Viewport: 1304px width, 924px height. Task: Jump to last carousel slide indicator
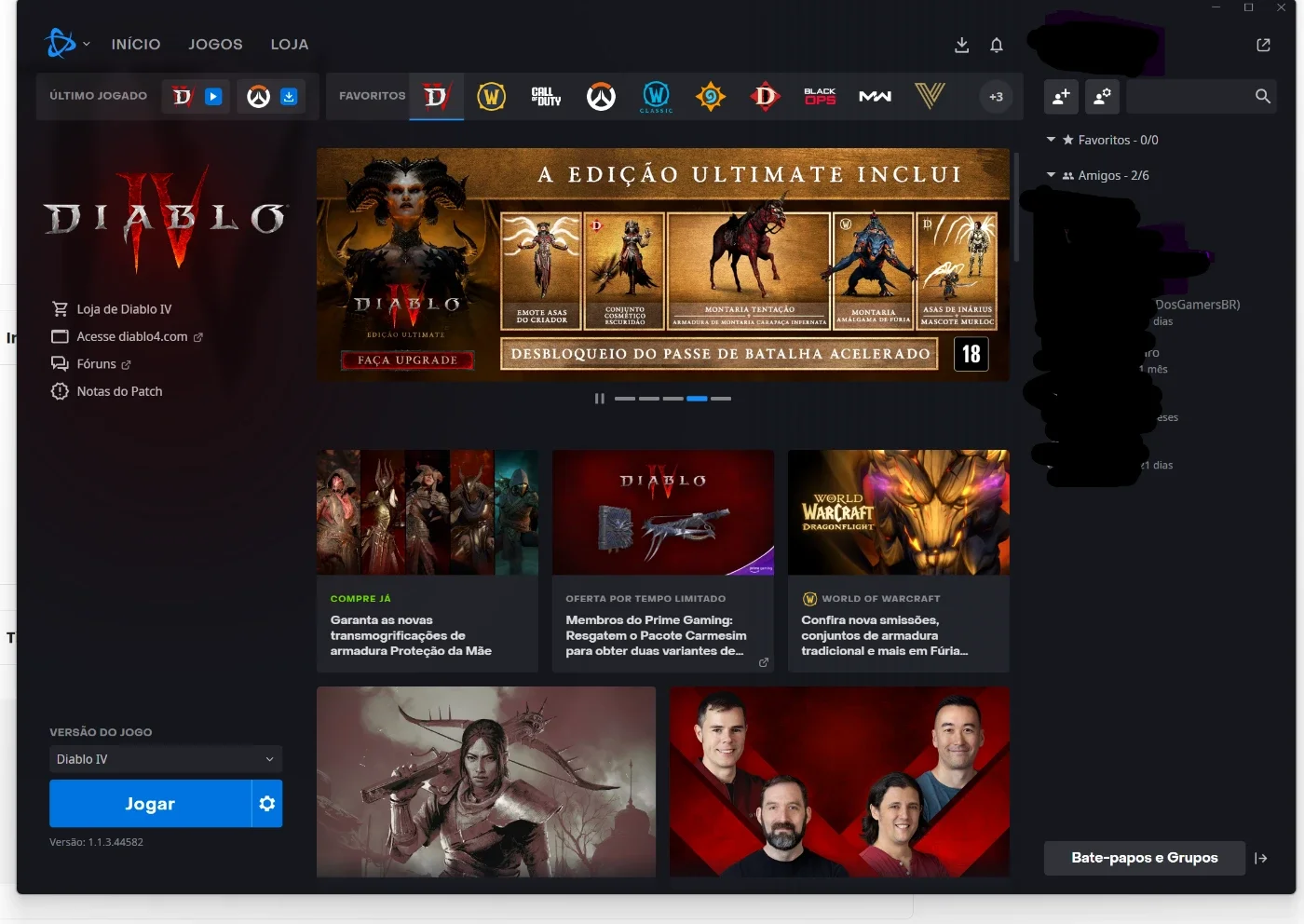(x=721, y=399)
